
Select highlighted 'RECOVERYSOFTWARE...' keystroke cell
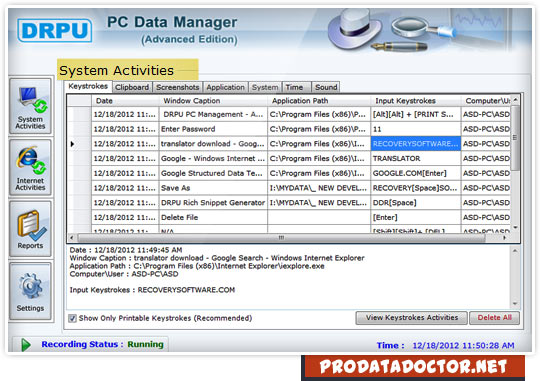tap(416, 144)
